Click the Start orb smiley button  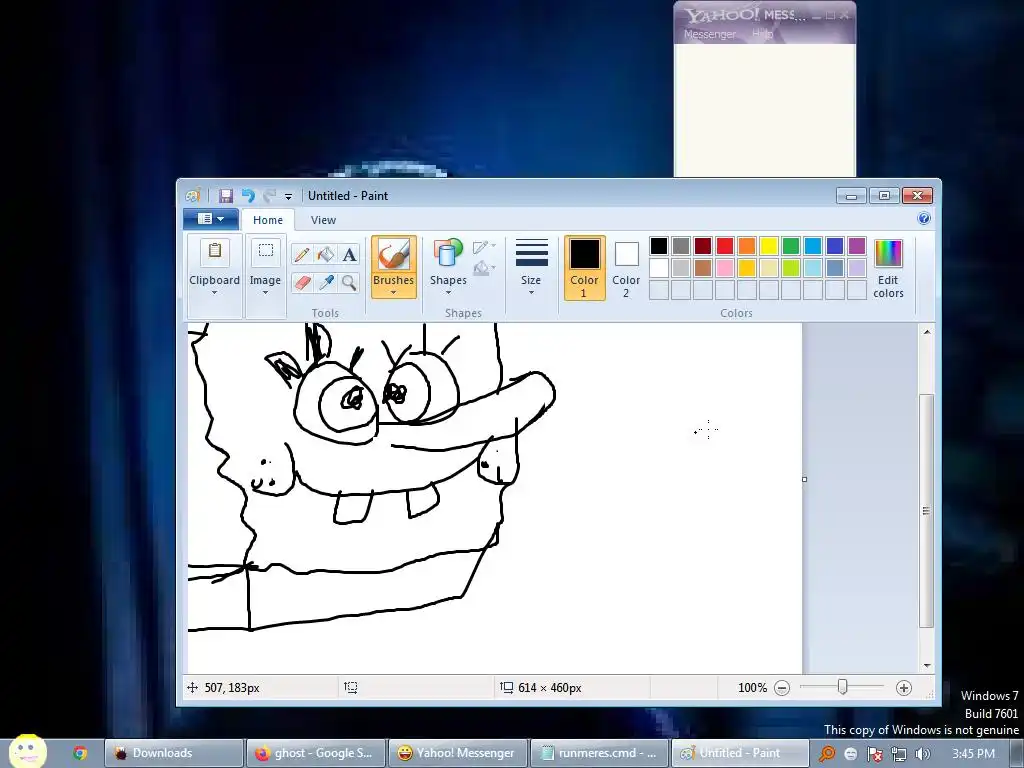click(x=27, y=752)
